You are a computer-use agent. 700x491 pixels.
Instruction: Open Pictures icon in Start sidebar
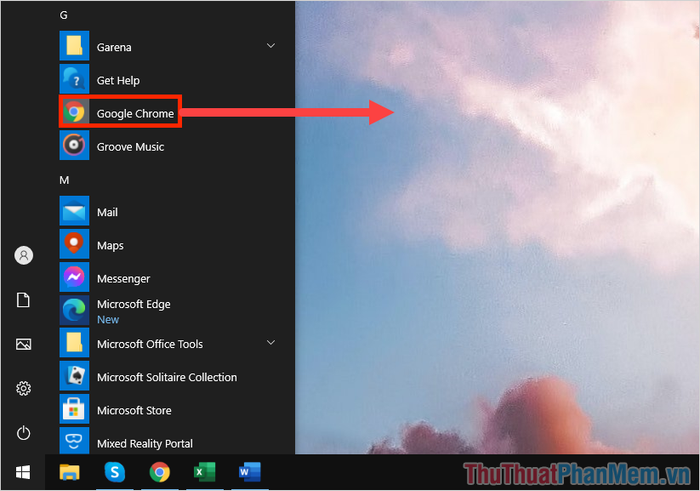[x=24, y=344]
